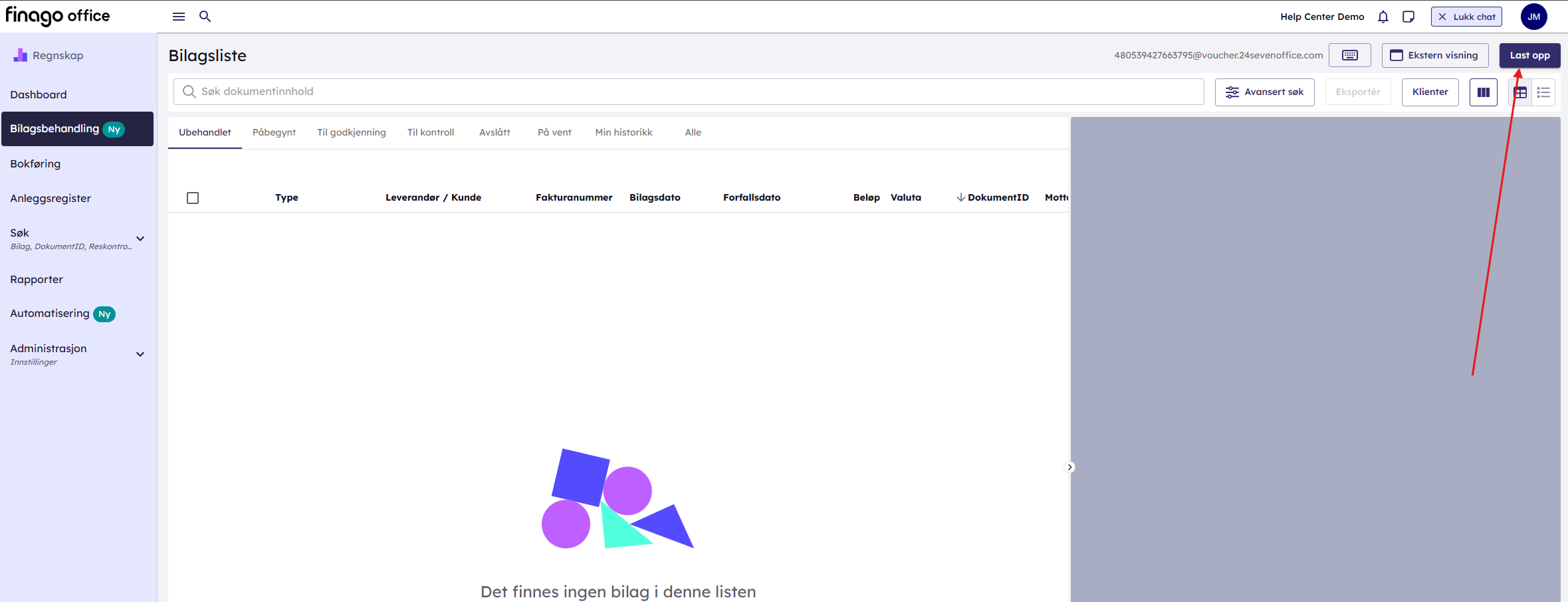Viewport: 1568px width, 602px height.
Task: Expand the Søk sidebar section
Action: pyautogui.click(x=140, y=239)
